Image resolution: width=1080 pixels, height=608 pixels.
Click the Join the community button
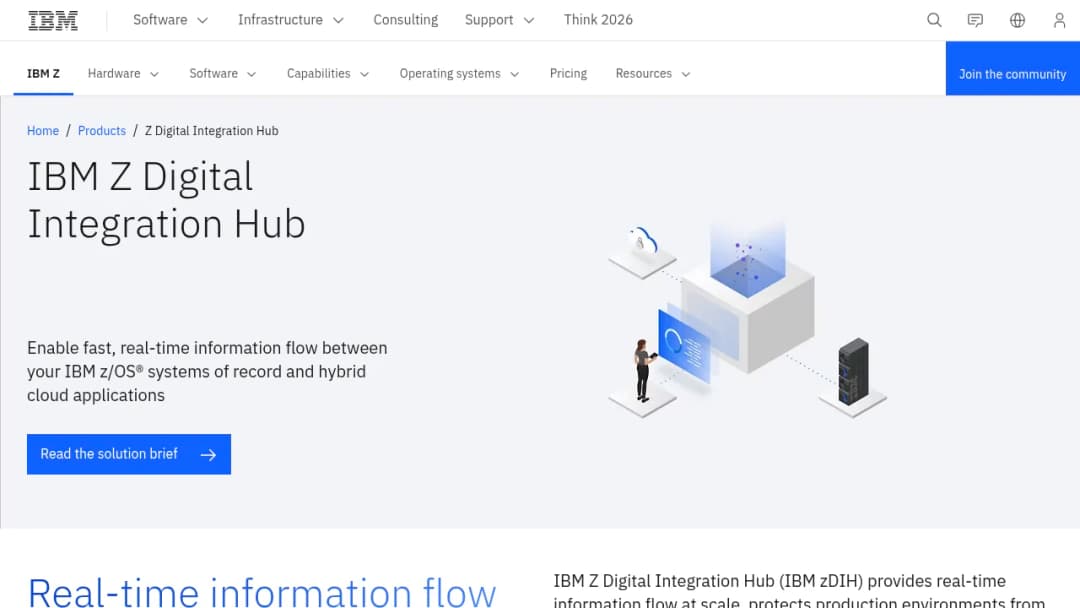1012,68
